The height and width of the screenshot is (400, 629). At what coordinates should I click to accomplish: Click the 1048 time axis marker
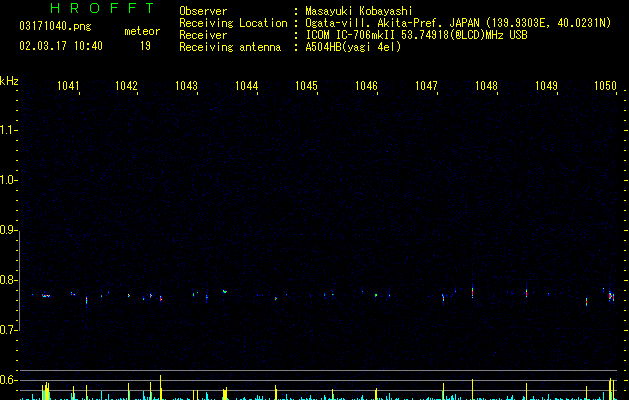point(487,85)
